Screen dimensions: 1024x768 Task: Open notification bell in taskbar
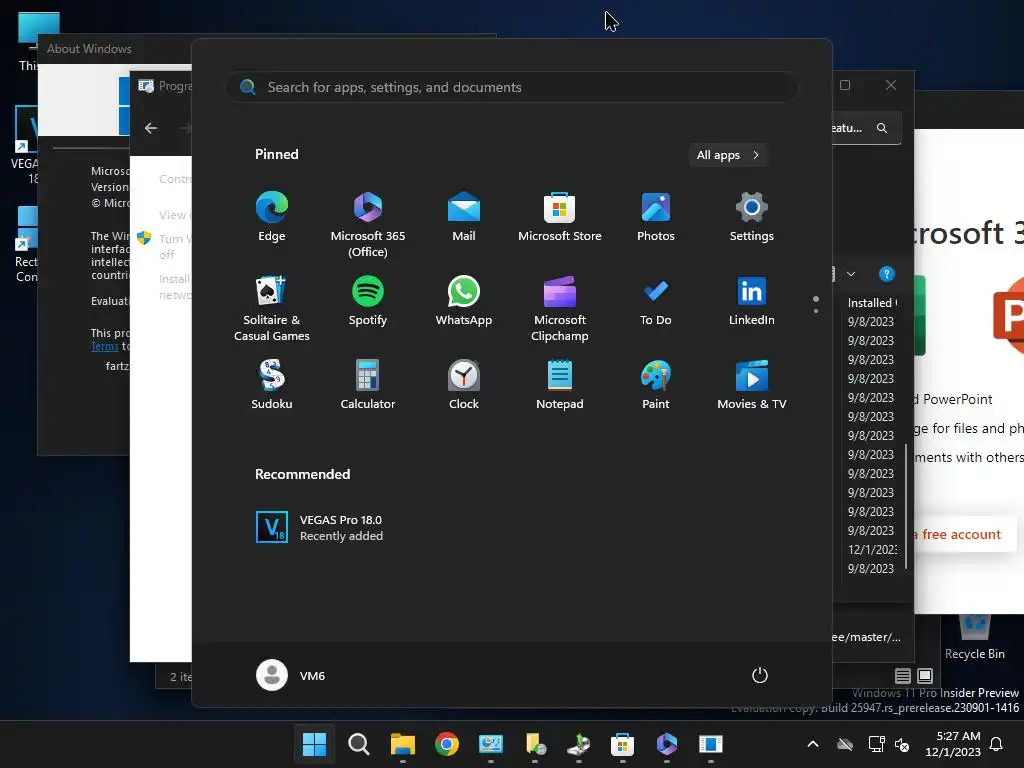[x=997, y=744]
